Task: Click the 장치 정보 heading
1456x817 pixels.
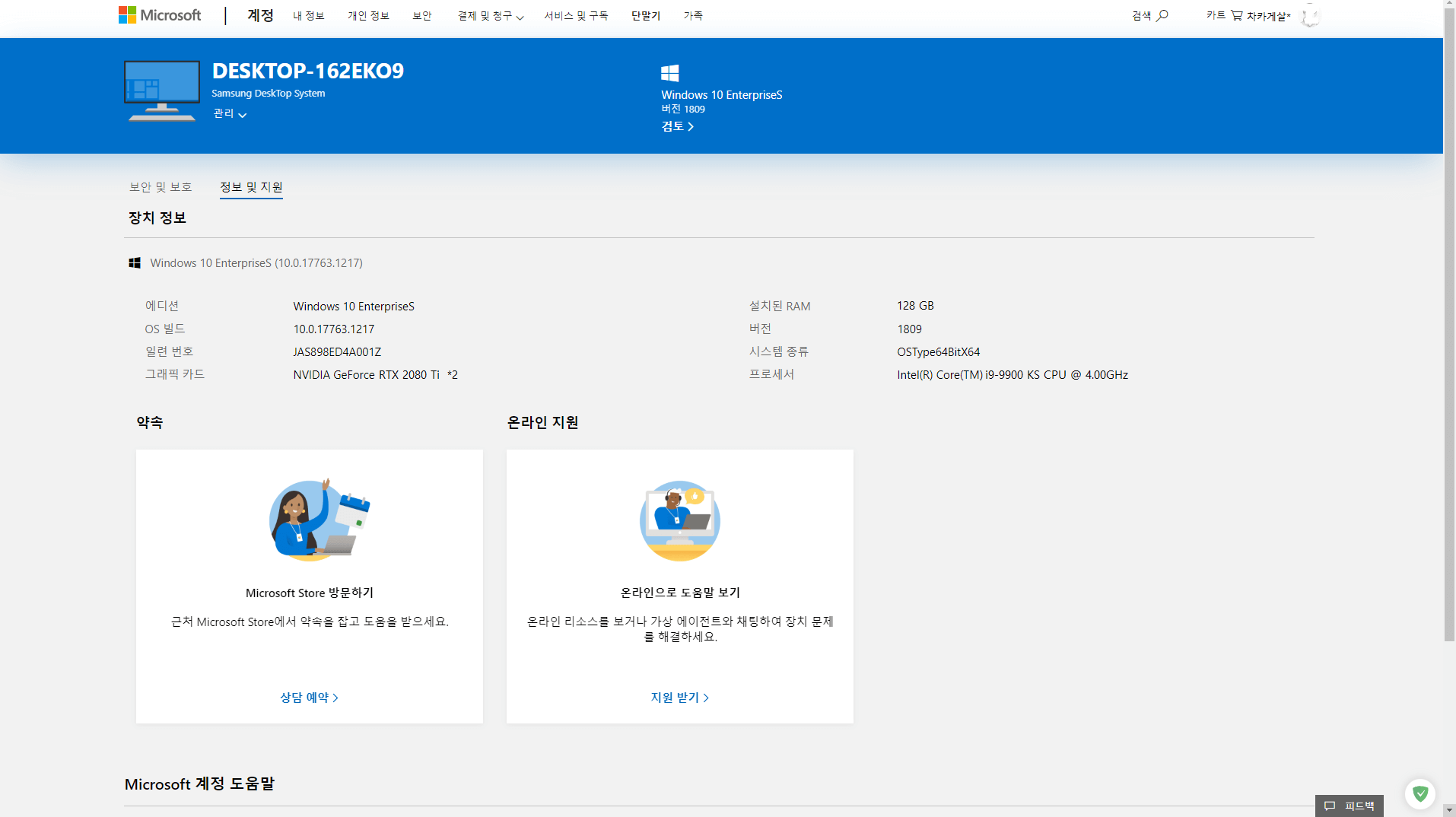Action: point(157,218)
